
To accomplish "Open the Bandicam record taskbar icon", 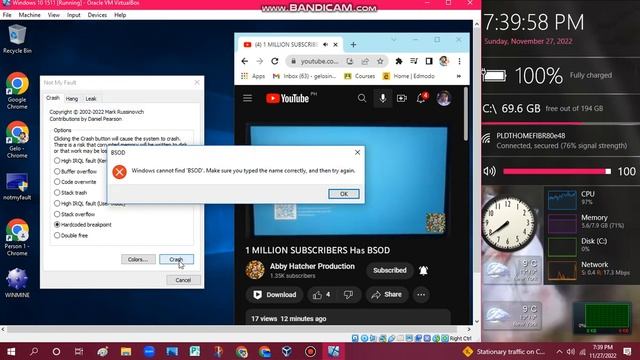I will (310, 351).
